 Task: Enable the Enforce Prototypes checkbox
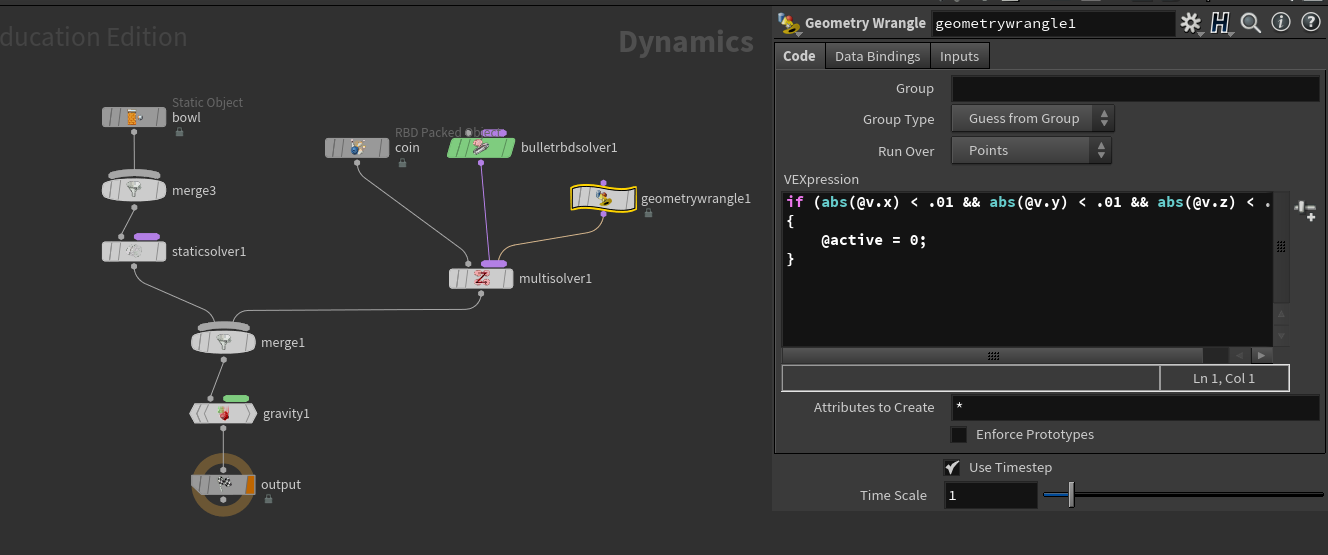tap(959, 435)
